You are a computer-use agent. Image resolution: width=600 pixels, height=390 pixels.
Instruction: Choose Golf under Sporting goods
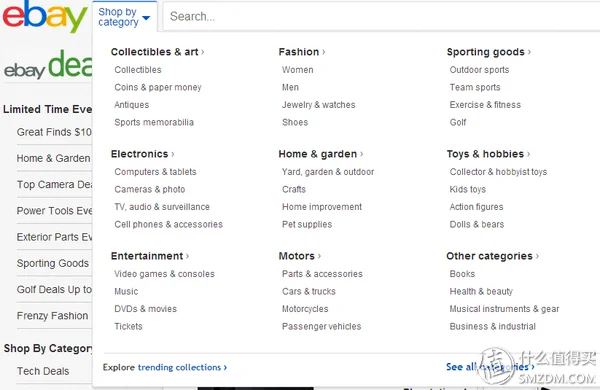[458, 122]
